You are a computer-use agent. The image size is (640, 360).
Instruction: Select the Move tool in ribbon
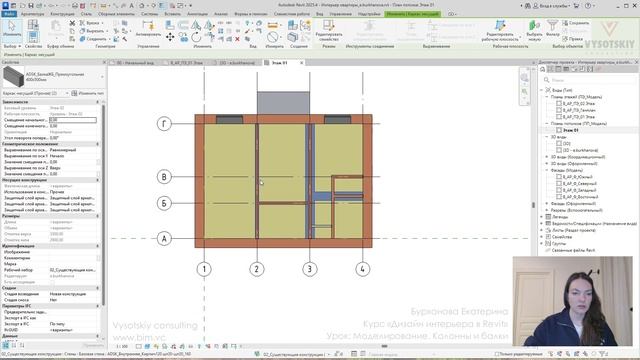tap(170, 37)
